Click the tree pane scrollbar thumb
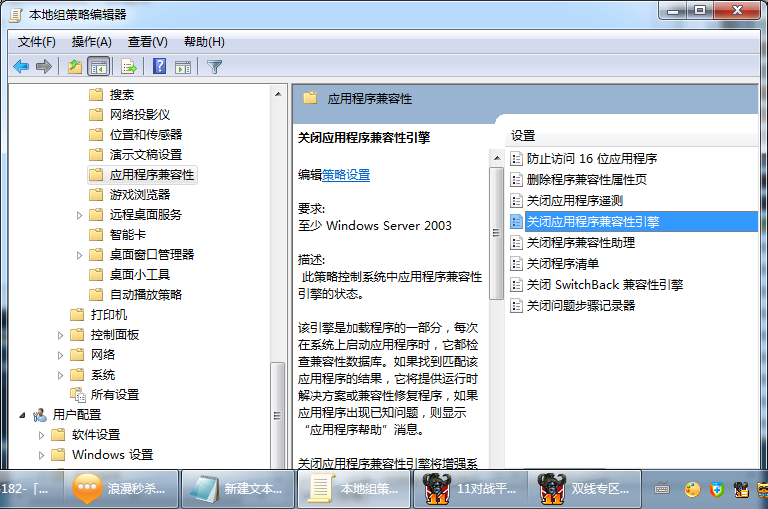The image size is (768, 509). pos(278,415)
